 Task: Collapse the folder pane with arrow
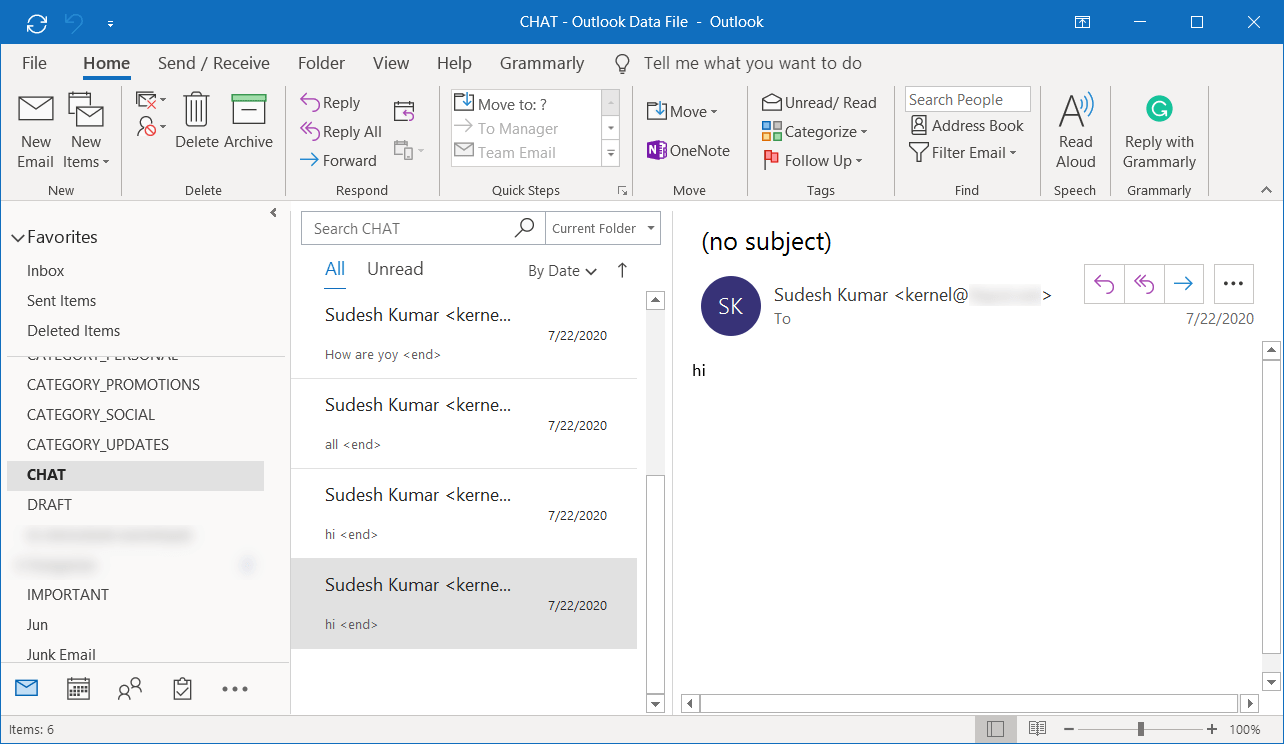coord(274,213)
